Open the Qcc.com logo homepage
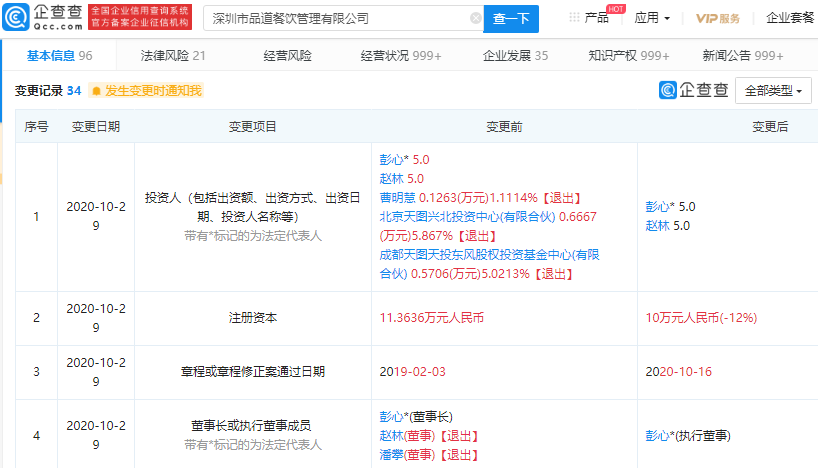 [43, 17]
